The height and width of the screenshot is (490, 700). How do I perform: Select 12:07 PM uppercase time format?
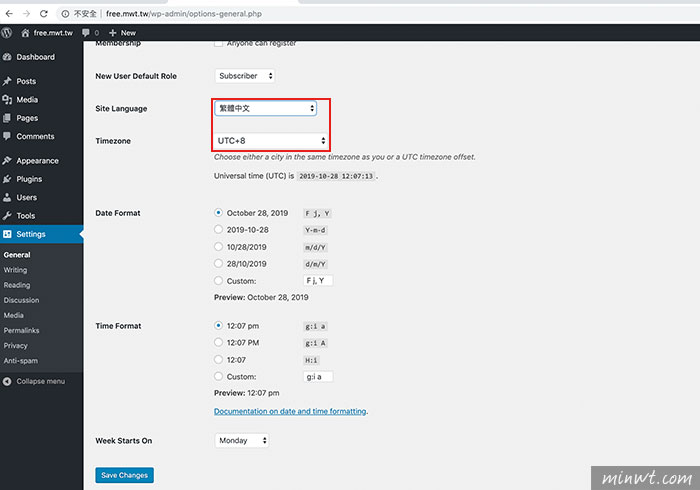click(218, 342)
